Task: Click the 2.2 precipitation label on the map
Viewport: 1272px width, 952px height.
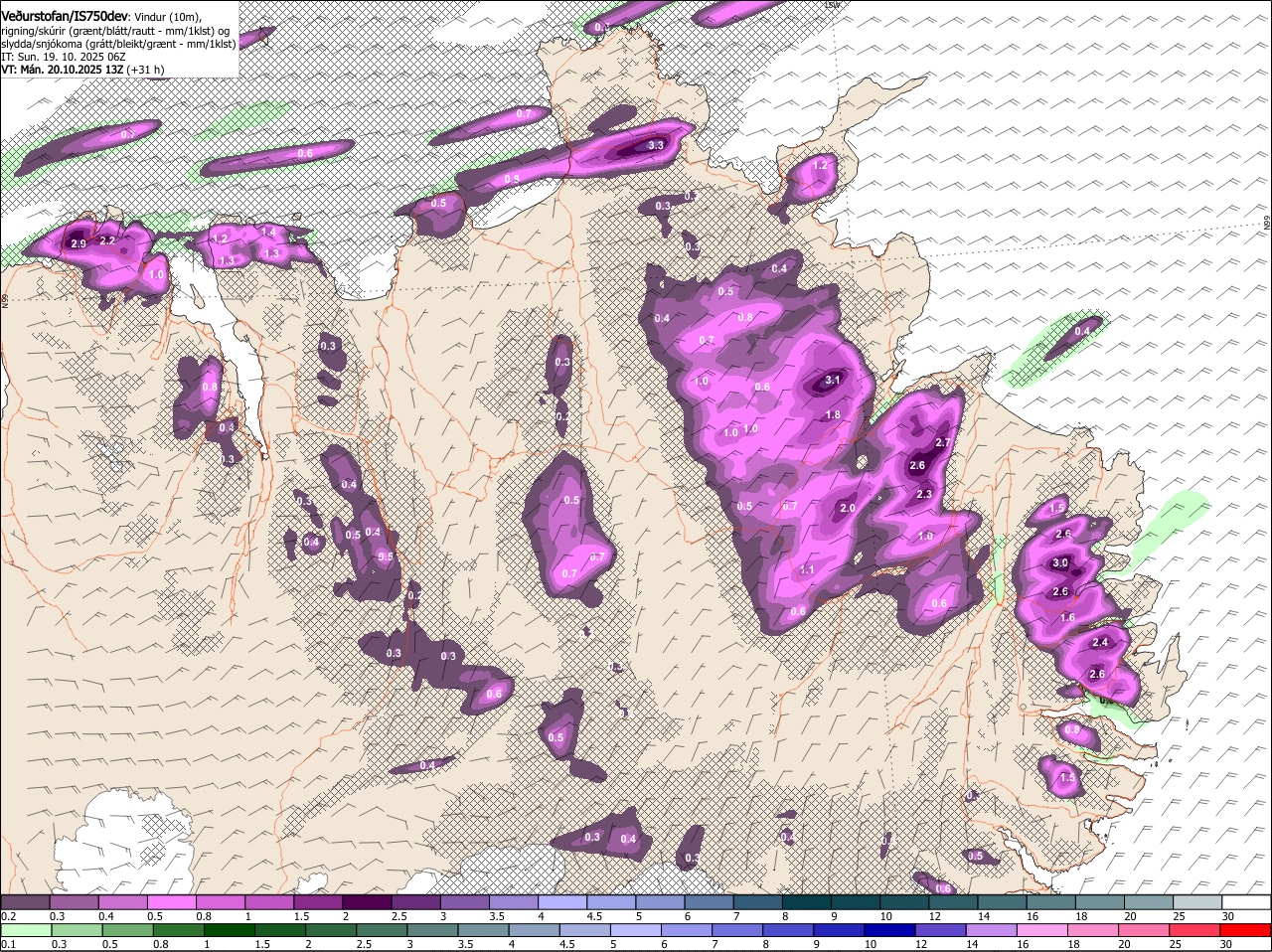Action: coord(108,239)
